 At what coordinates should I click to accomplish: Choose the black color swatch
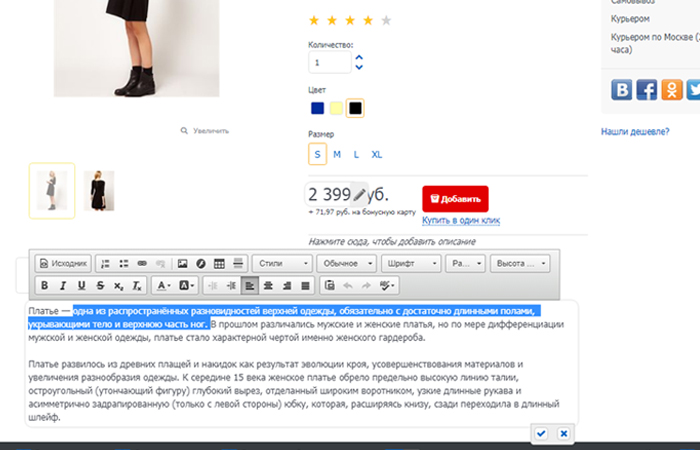(x=355, y=108)
